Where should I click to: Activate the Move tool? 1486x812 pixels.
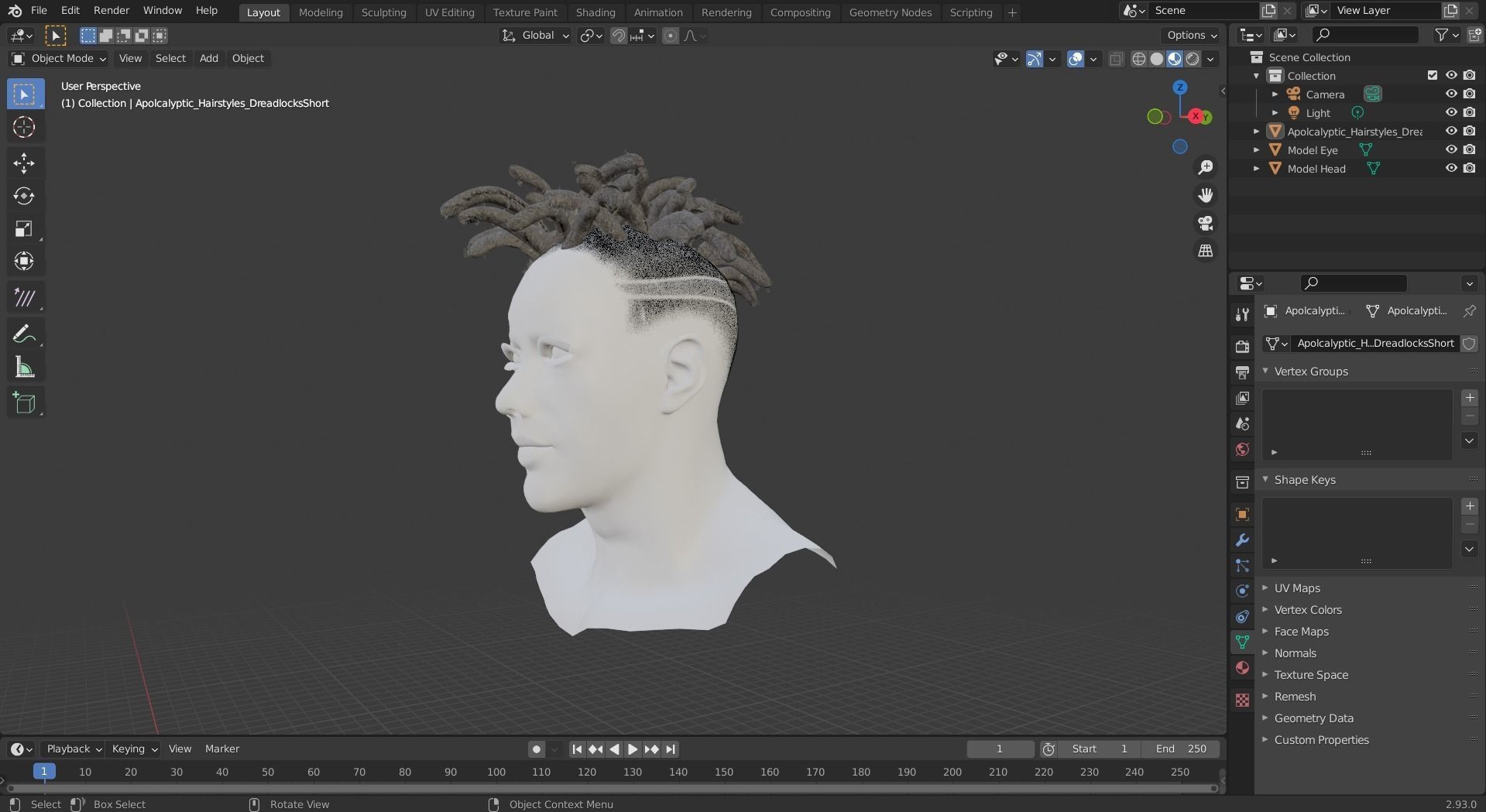coord(24,163)
